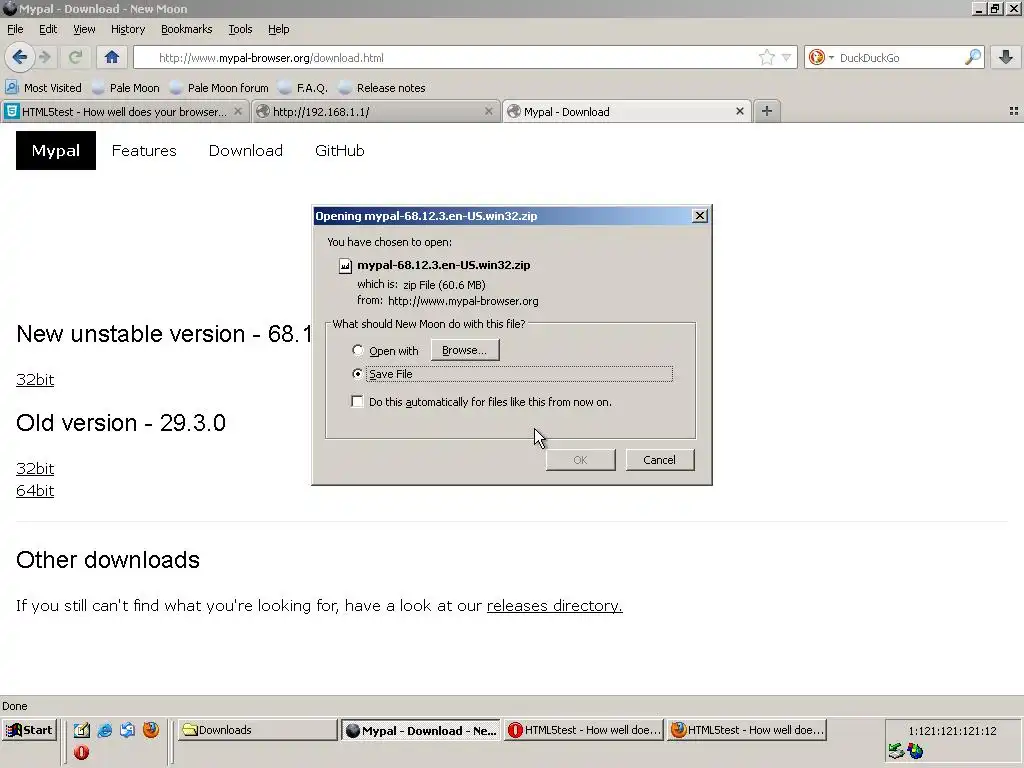Open the Tools menu
The height and width of the screenshot is (768, 1024).
tap(240, 29)
